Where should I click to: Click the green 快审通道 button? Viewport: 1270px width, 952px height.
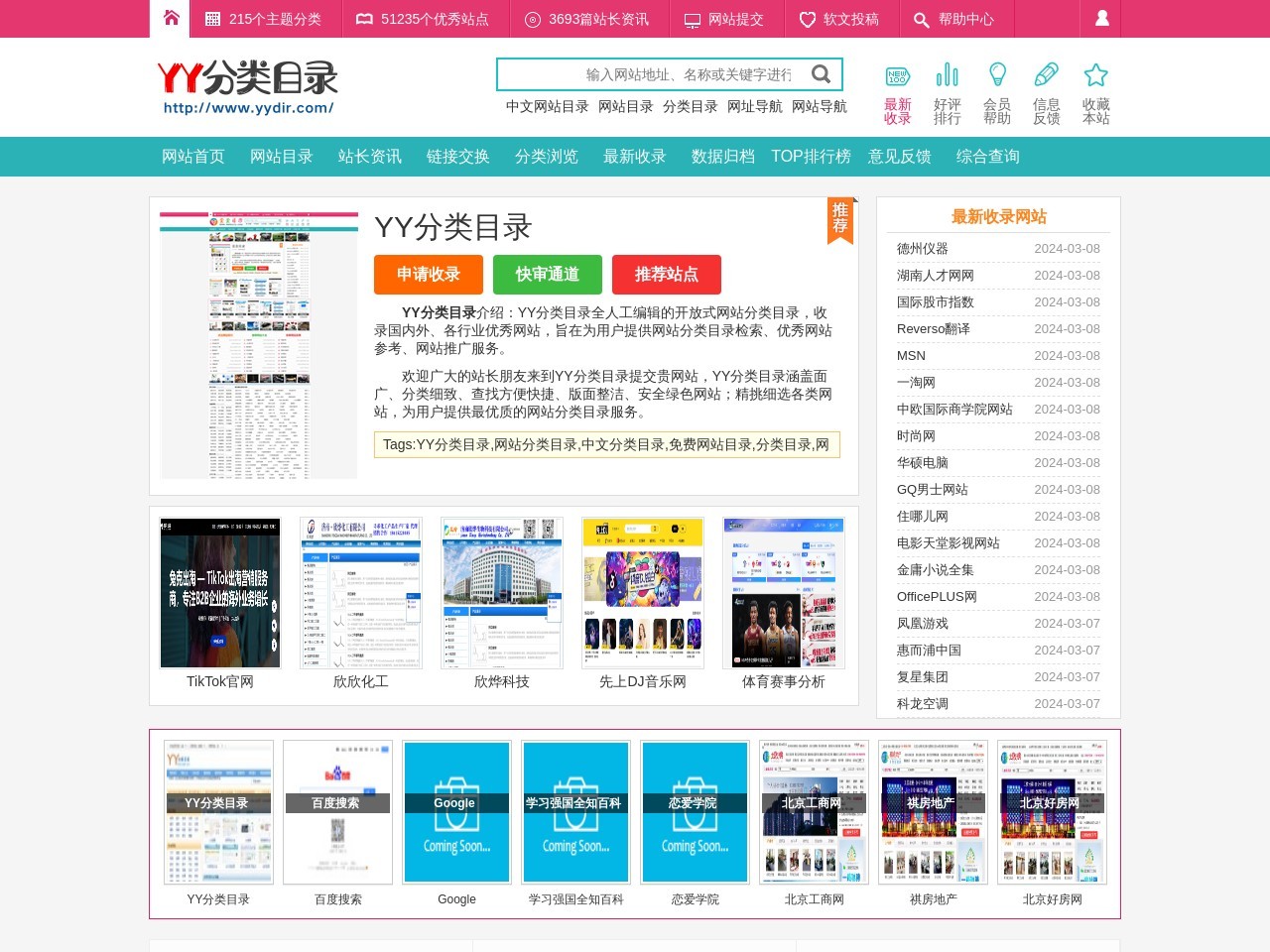pos(548,275)
